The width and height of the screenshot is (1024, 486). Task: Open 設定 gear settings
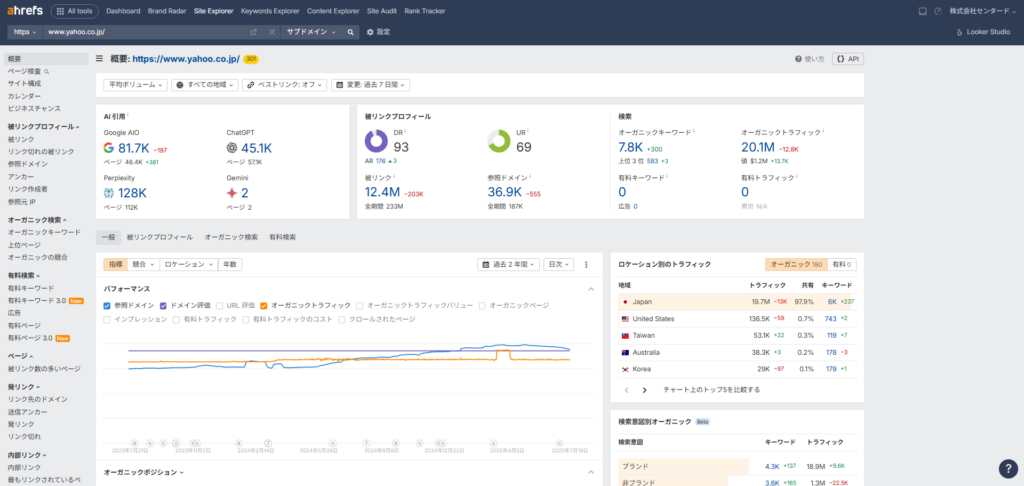[378, 32]
